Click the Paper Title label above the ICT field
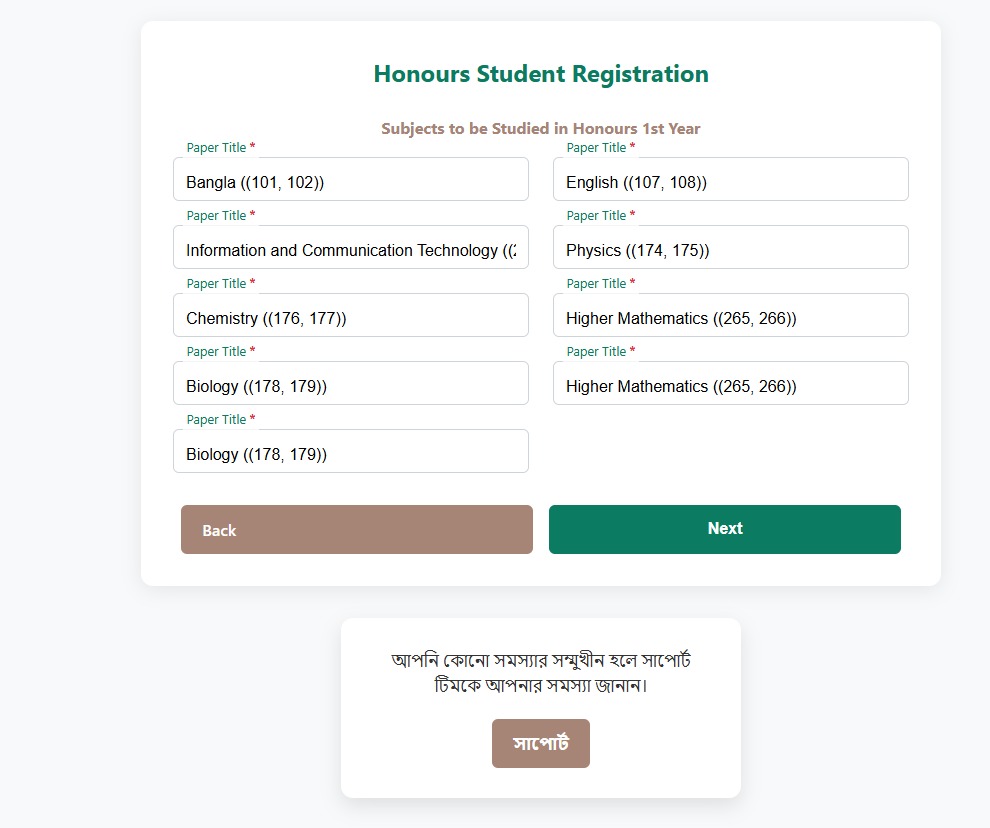The height and width of the screenshot is (828, 990). coord(217,216)
